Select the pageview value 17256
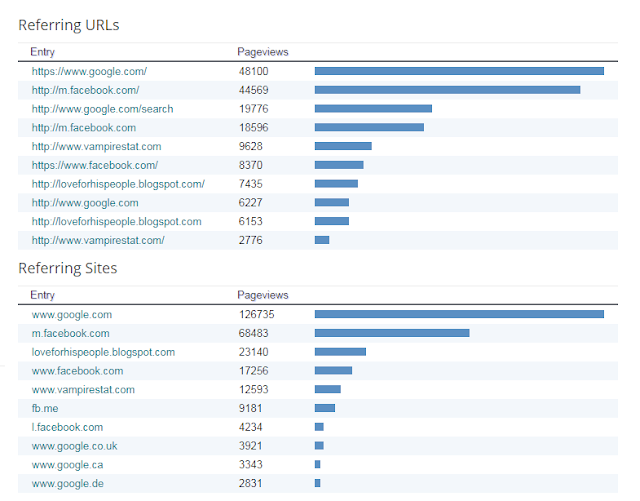This screenshot has height=501, width=640. tap(253, 371)
